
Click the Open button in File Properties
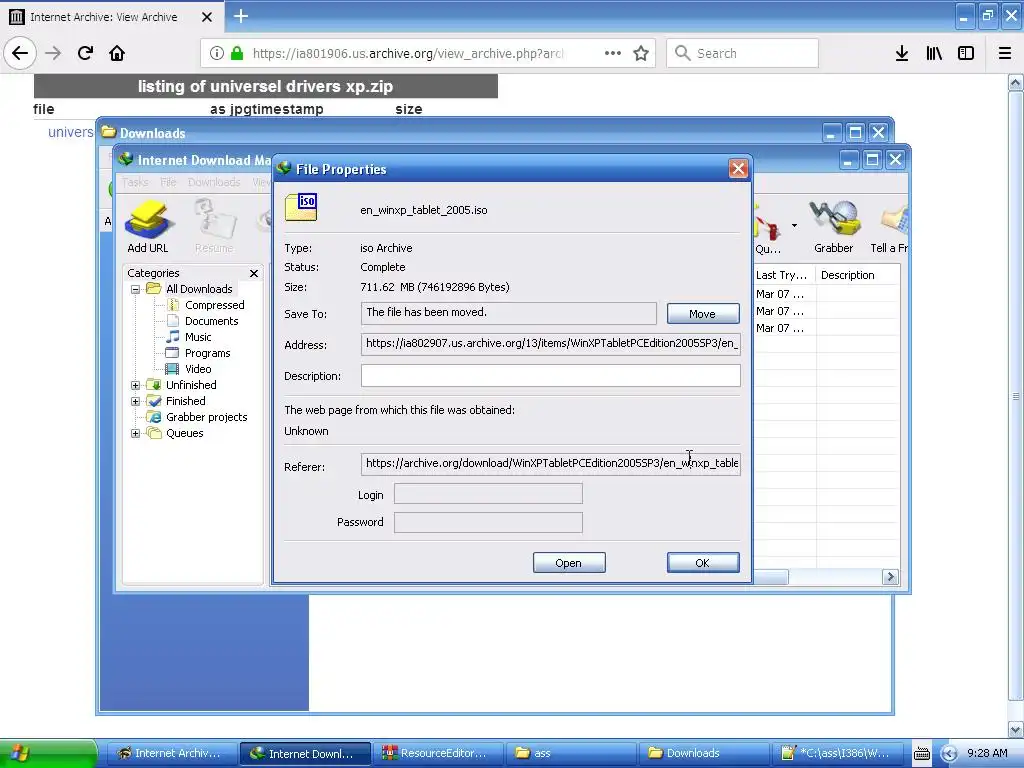569,563
